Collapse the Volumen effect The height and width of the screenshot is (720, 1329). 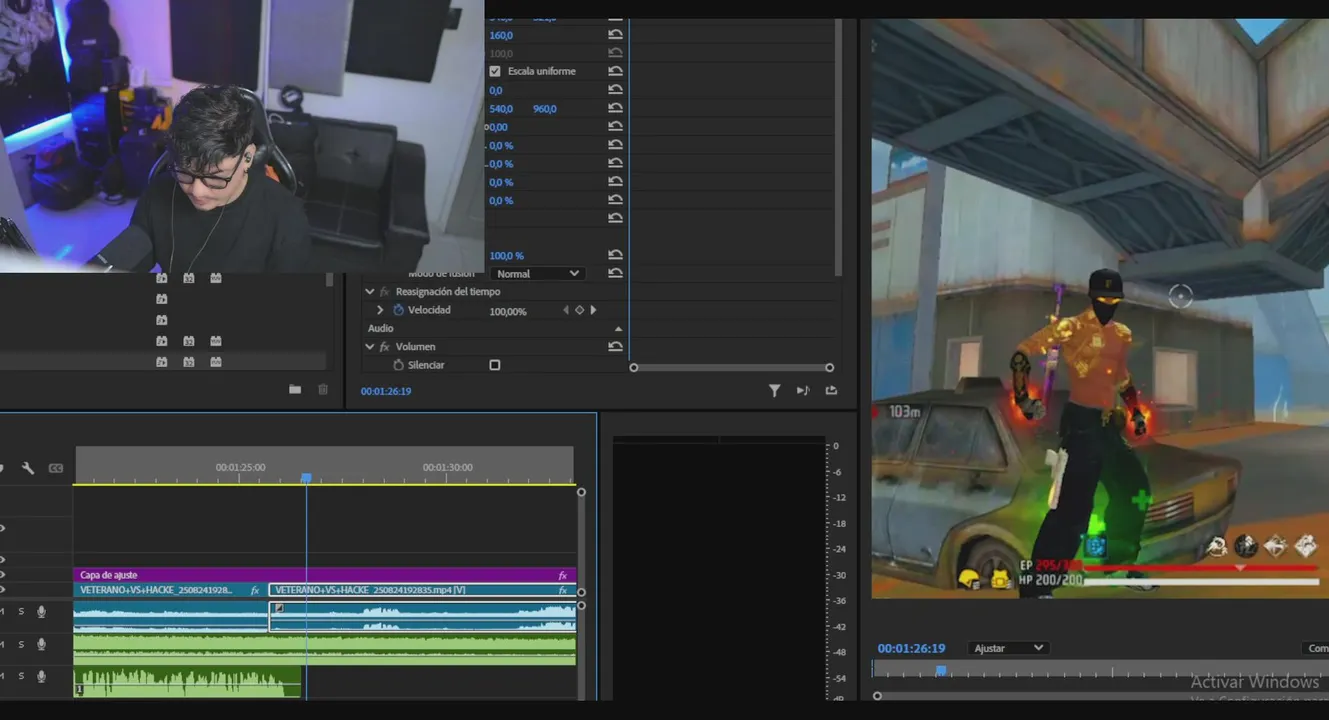point(370,347)
